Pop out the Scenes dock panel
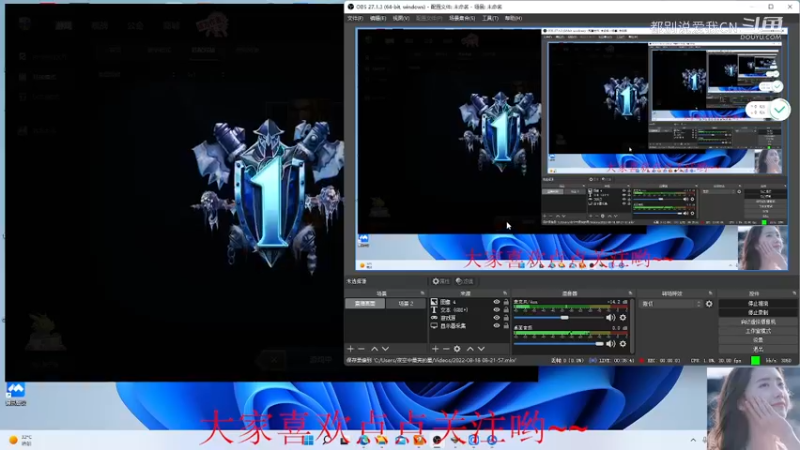 click(x=422, y=293)
